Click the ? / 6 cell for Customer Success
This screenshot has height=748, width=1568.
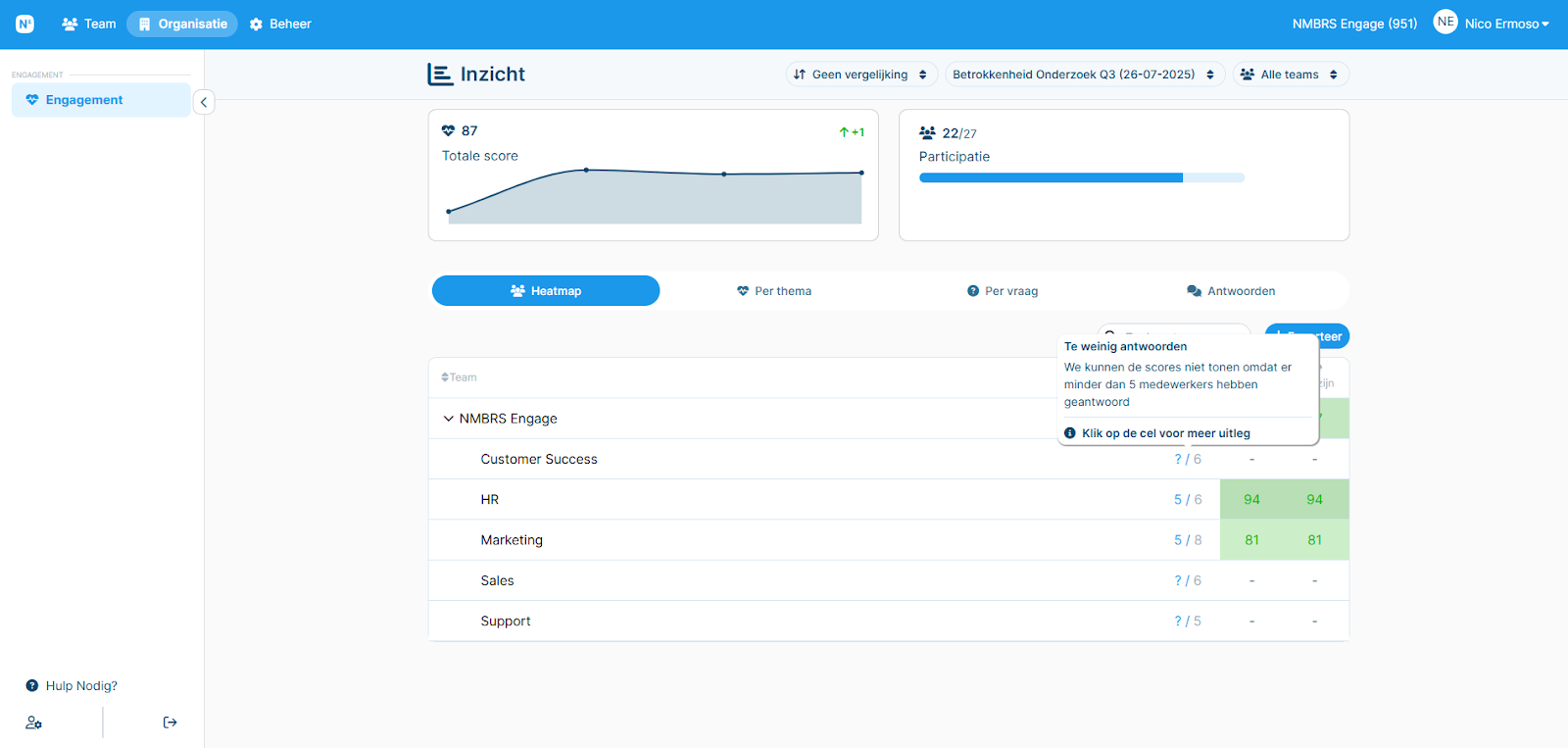pyautogui.click(x=1188, y=459)
